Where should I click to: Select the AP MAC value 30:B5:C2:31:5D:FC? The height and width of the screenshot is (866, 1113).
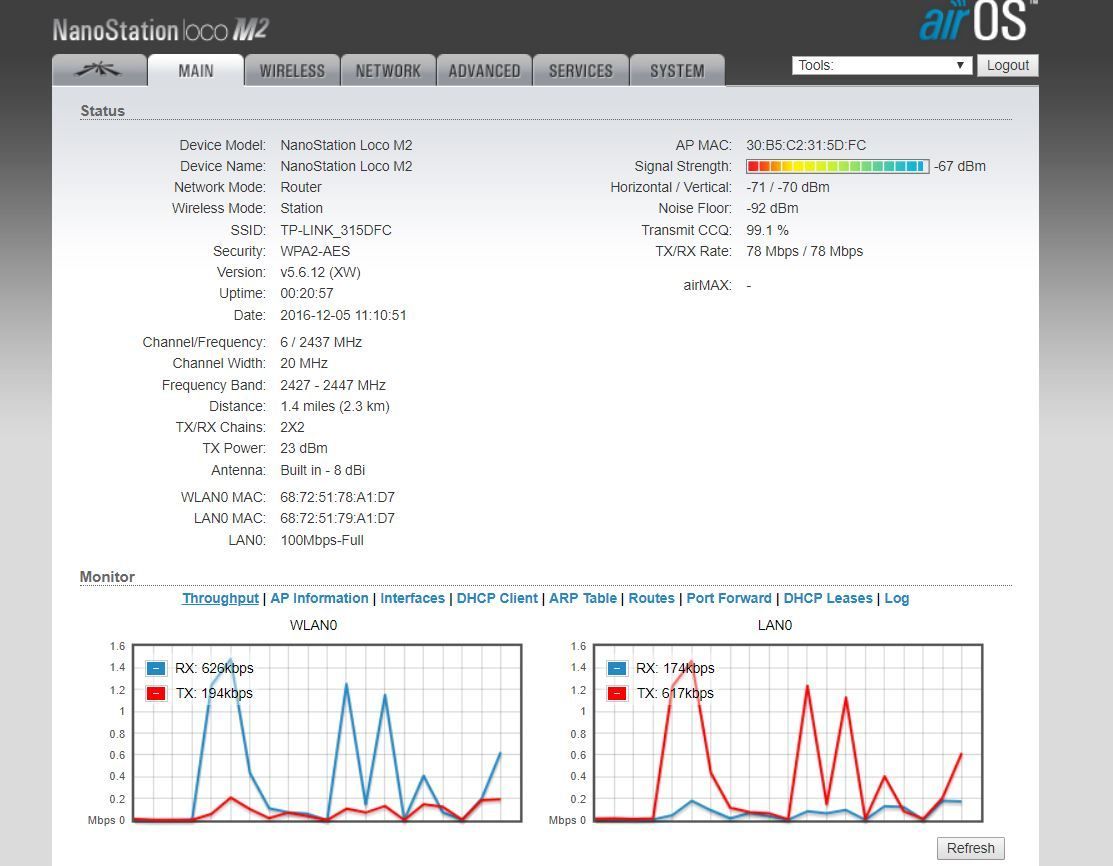(x=806, y=146)
